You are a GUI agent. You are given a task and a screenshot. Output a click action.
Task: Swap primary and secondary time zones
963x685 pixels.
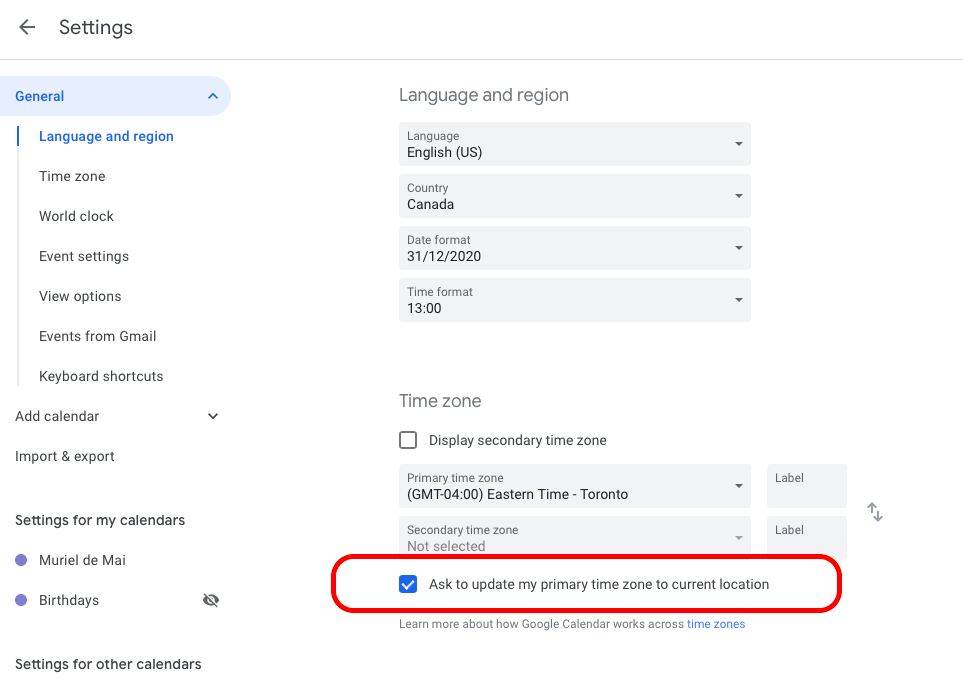pos(875,512)
